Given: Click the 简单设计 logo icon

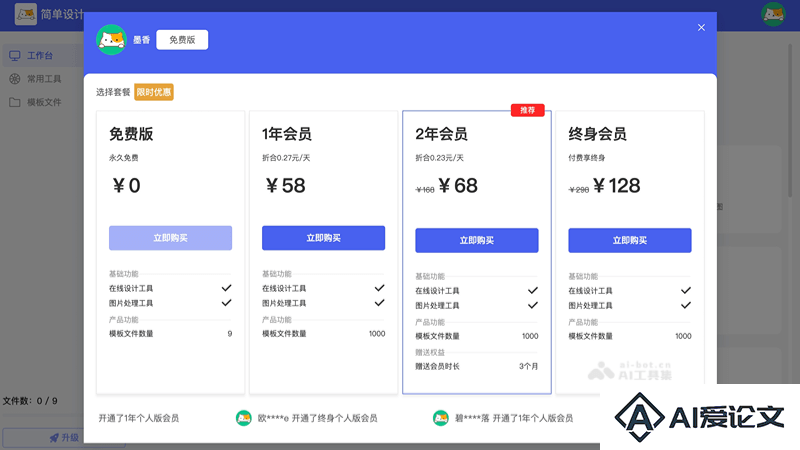Looking at the screenshot, I should [x=26, y=14].
